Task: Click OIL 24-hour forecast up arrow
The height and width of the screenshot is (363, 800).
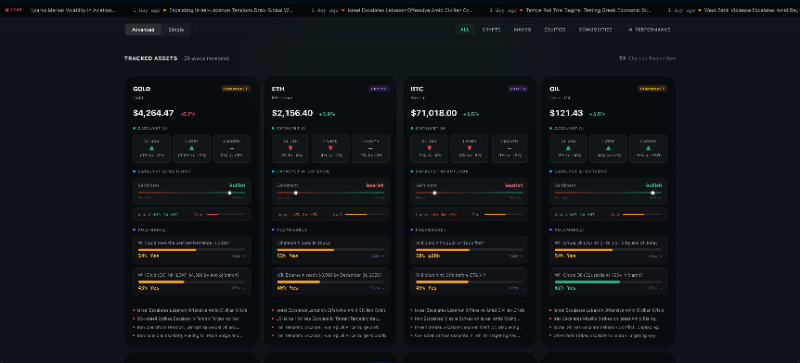Action: click(x=568, y=148)
